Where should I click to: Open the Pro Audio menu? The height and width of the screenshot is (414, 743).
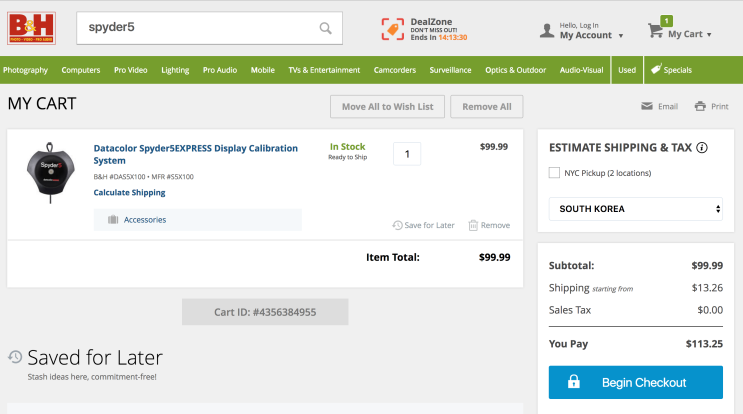tap(220, 70)
